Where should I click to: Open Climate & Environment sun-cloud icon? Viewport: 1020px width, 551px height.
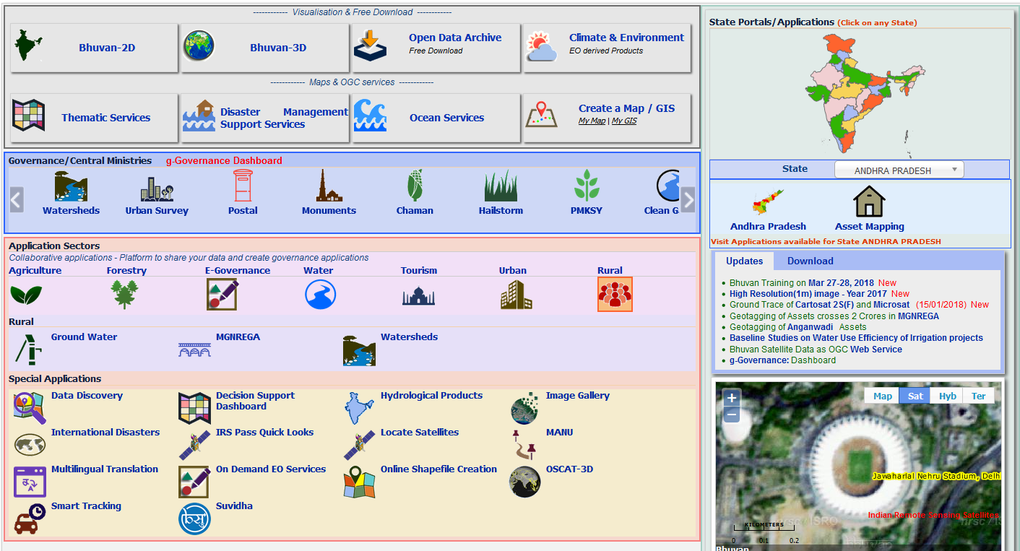[541, 47]
